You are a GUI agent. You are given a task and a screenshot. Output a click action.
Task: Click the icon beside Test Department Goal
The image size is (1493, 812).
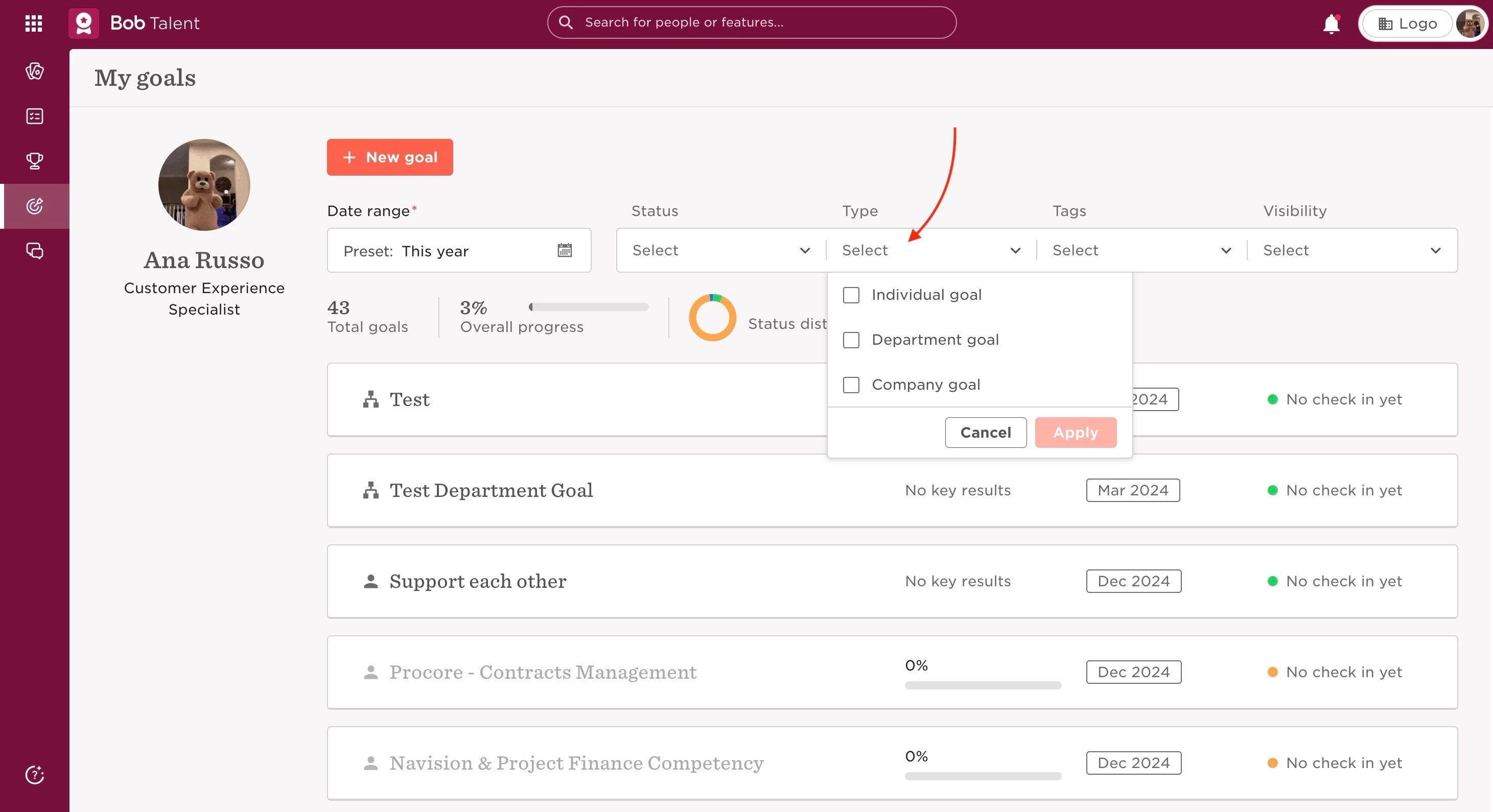point(371,490)
